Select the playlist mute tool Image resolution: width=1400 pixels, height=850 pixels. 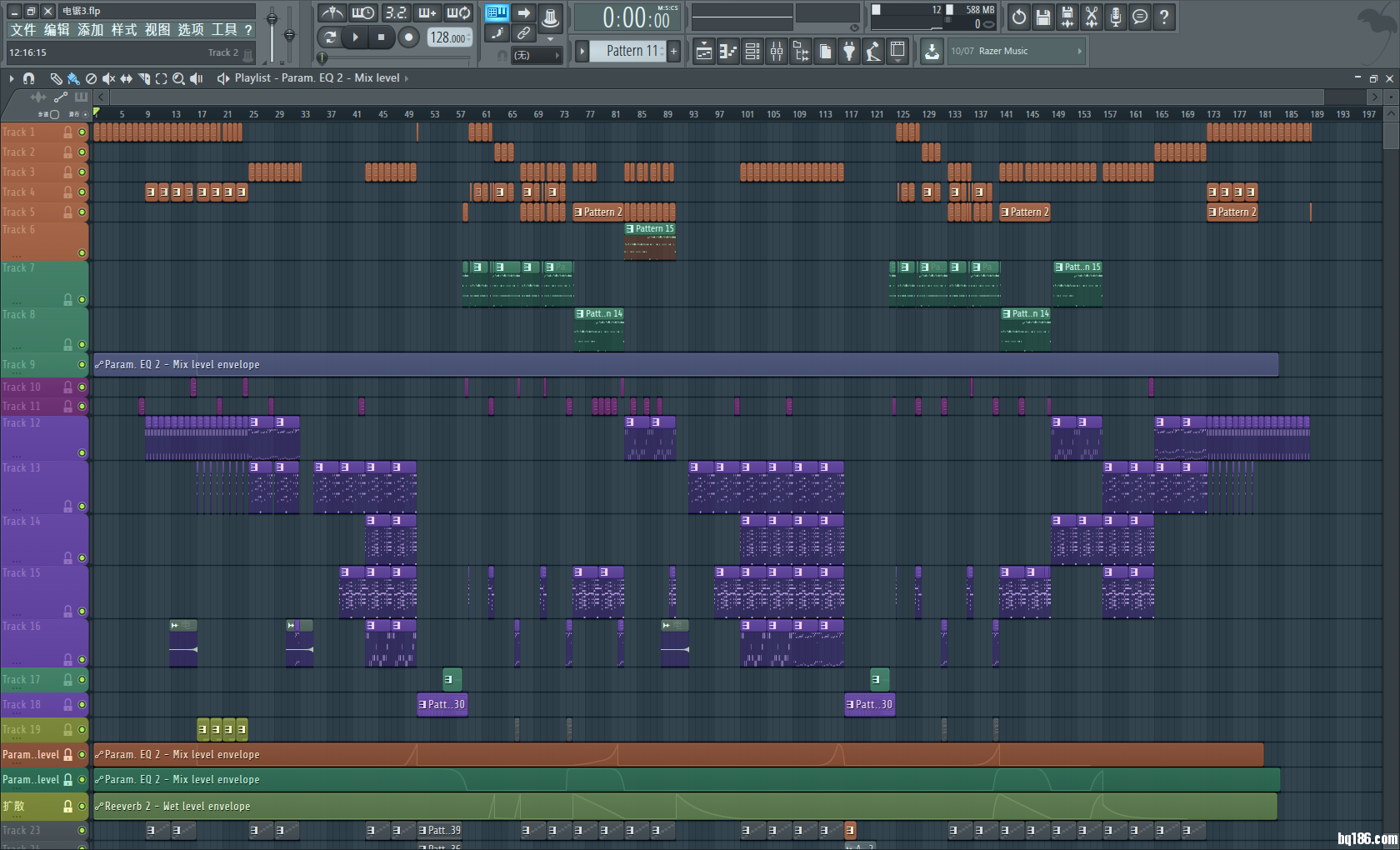click(108, 78)
